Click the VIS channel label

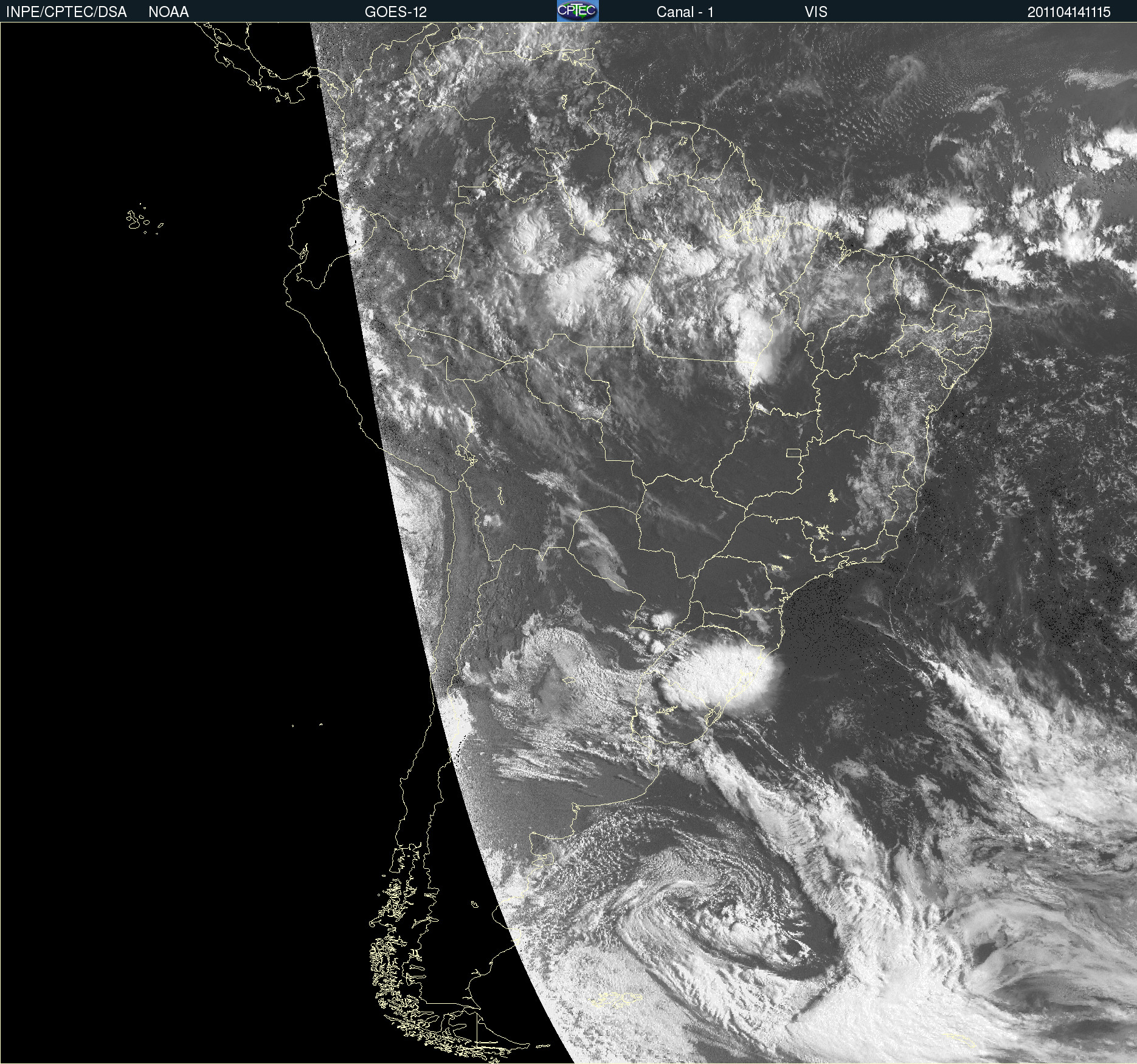(816, 12)
